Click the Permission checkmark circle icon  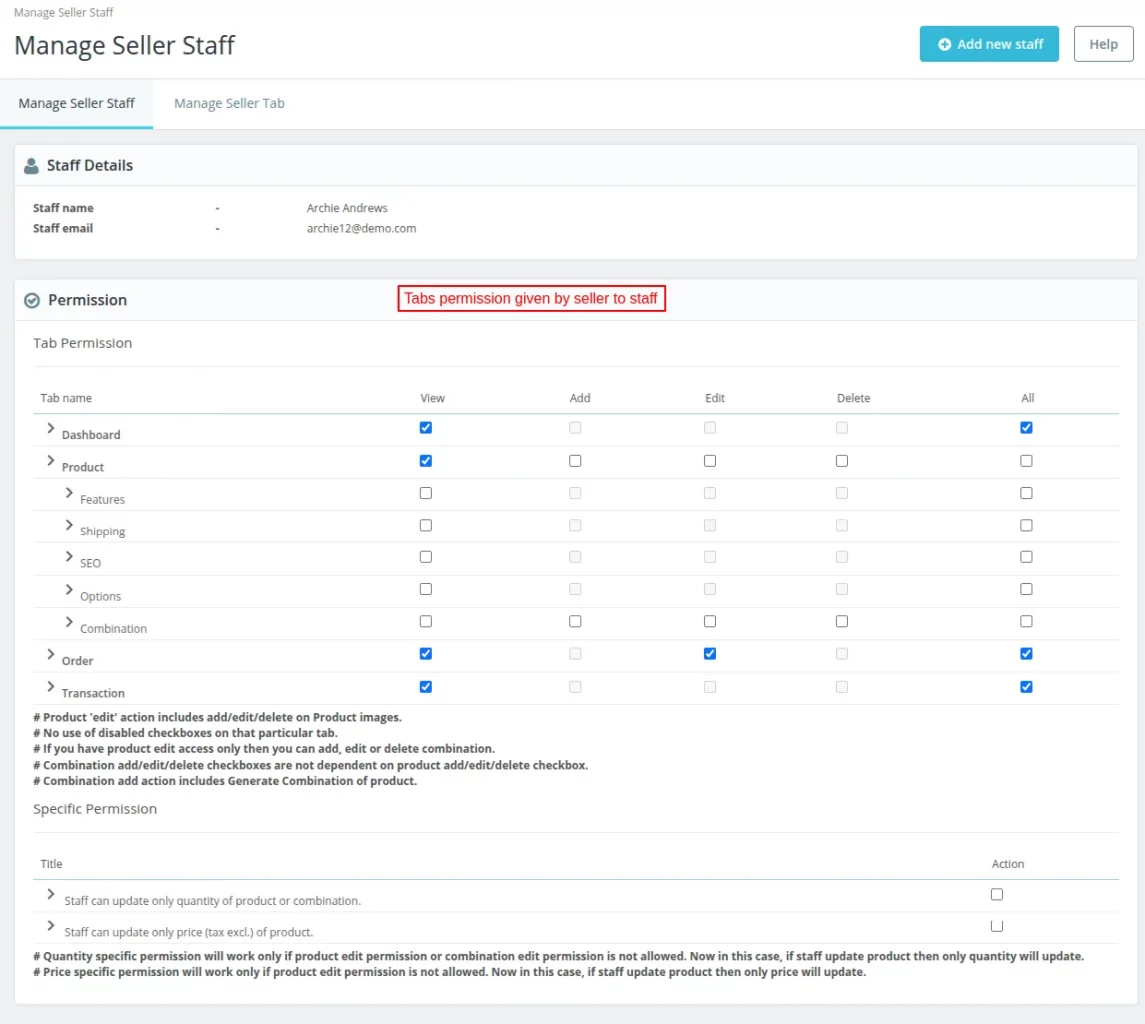[32, 300]
